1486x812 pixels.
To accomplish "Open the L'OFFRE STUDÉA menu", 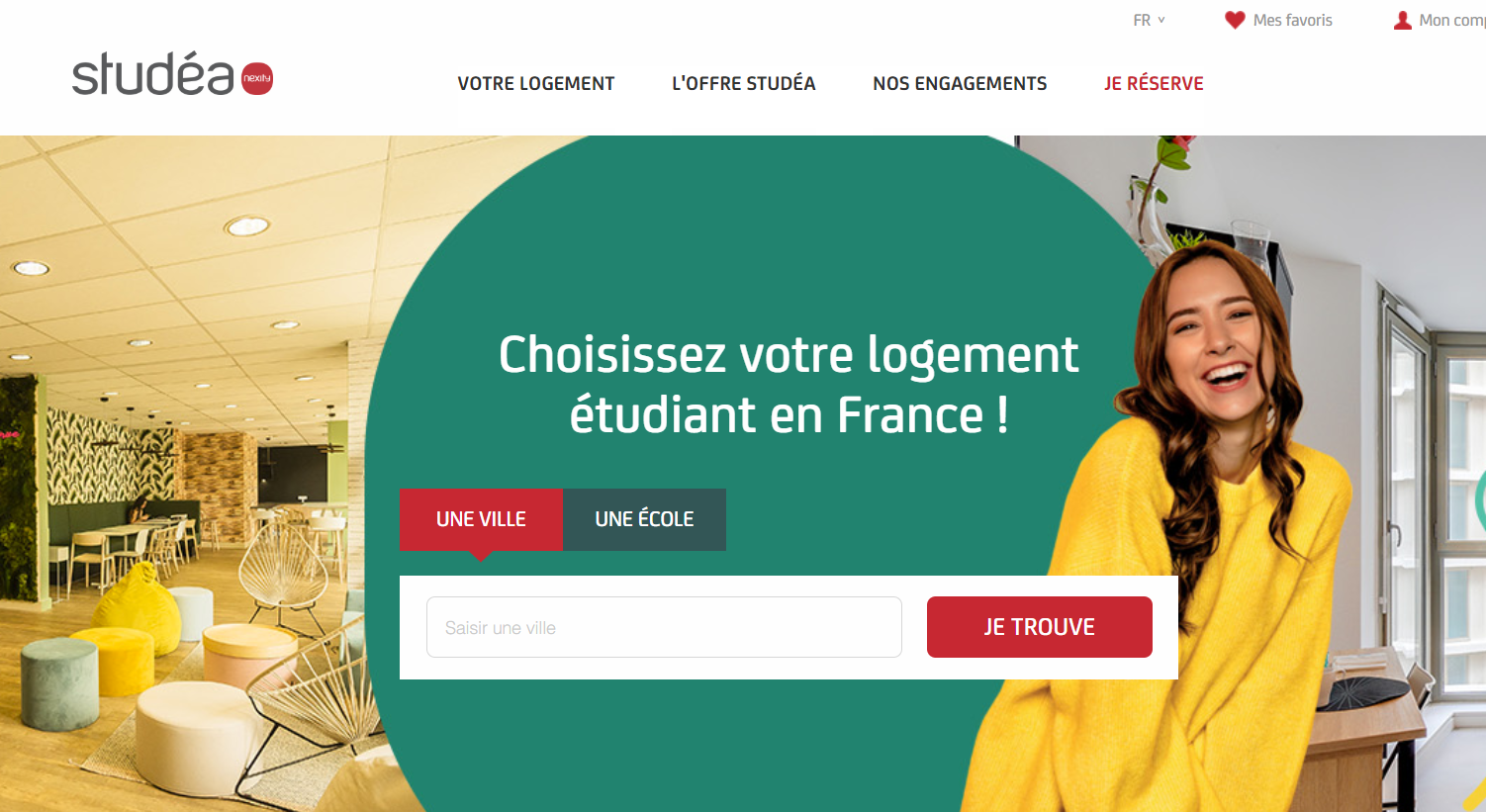I will [x=744, y=84].
